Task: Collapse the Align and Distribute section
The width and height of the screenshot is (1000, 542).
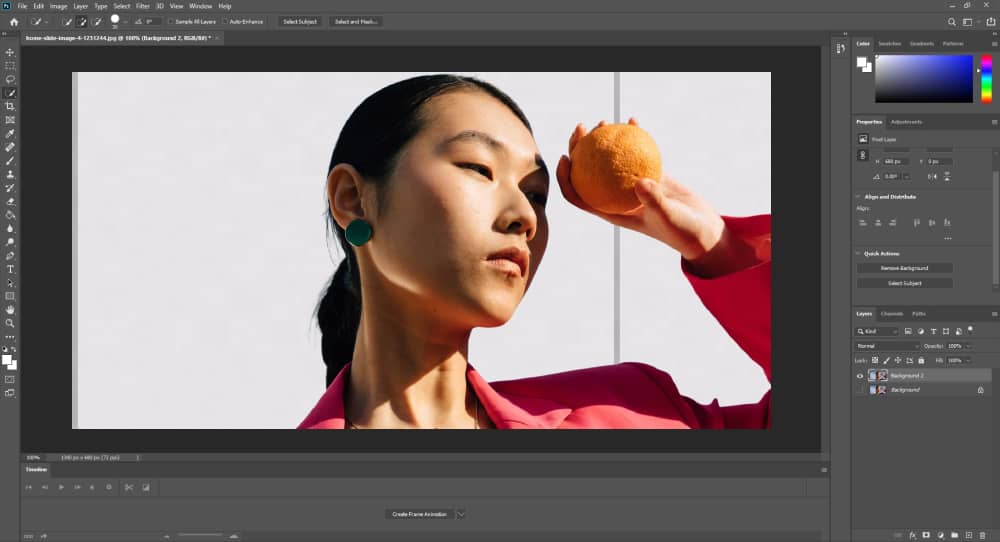Action: [858, 196]
